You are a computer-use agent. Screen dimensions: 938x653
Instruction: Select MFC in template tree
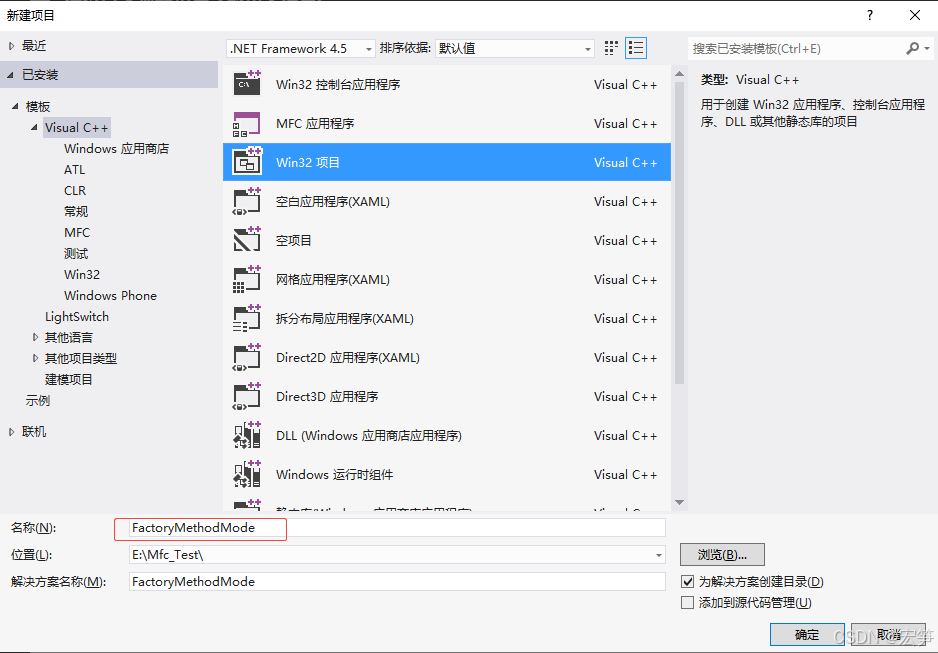[77, 232]
